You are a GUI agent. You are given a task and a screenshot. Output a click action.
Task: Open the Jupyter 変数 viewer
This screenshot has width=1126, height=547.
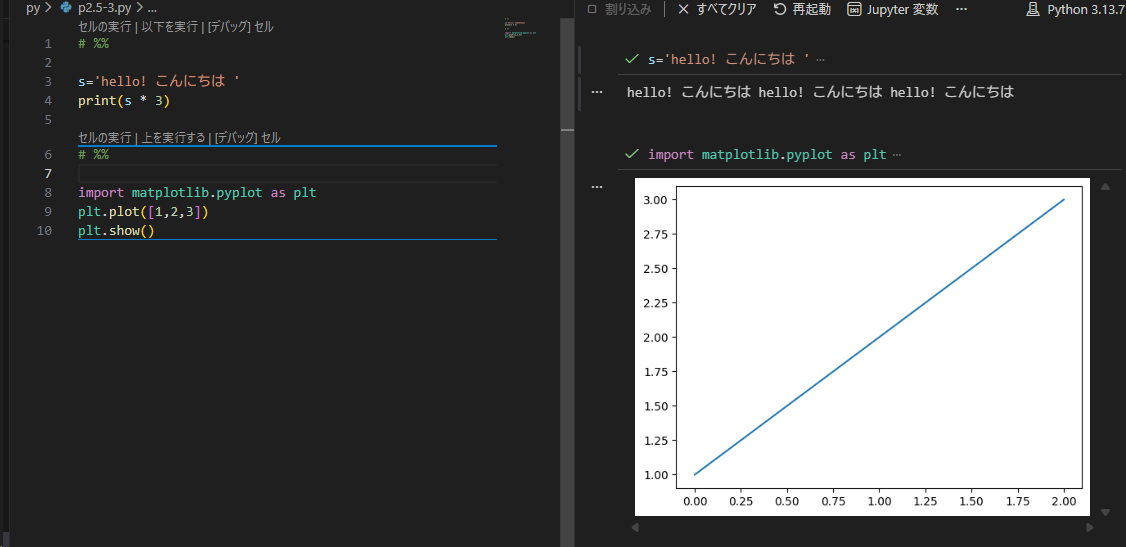click(x=892, y=9)
